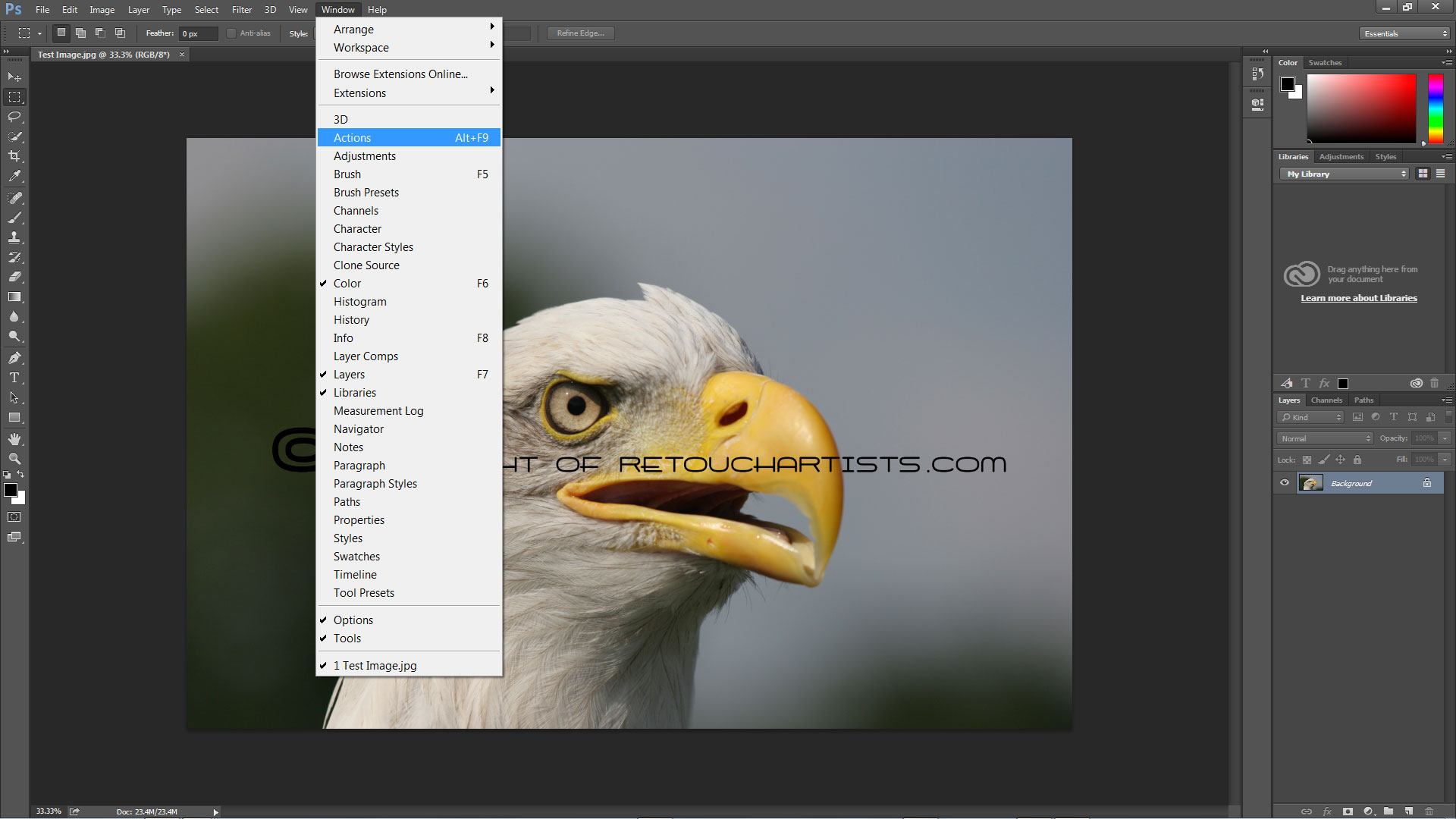Screen dimensions: 1456x819
Task: Click the layer style fx icon at Layers bottom
Action: (x=1327, y=811)
